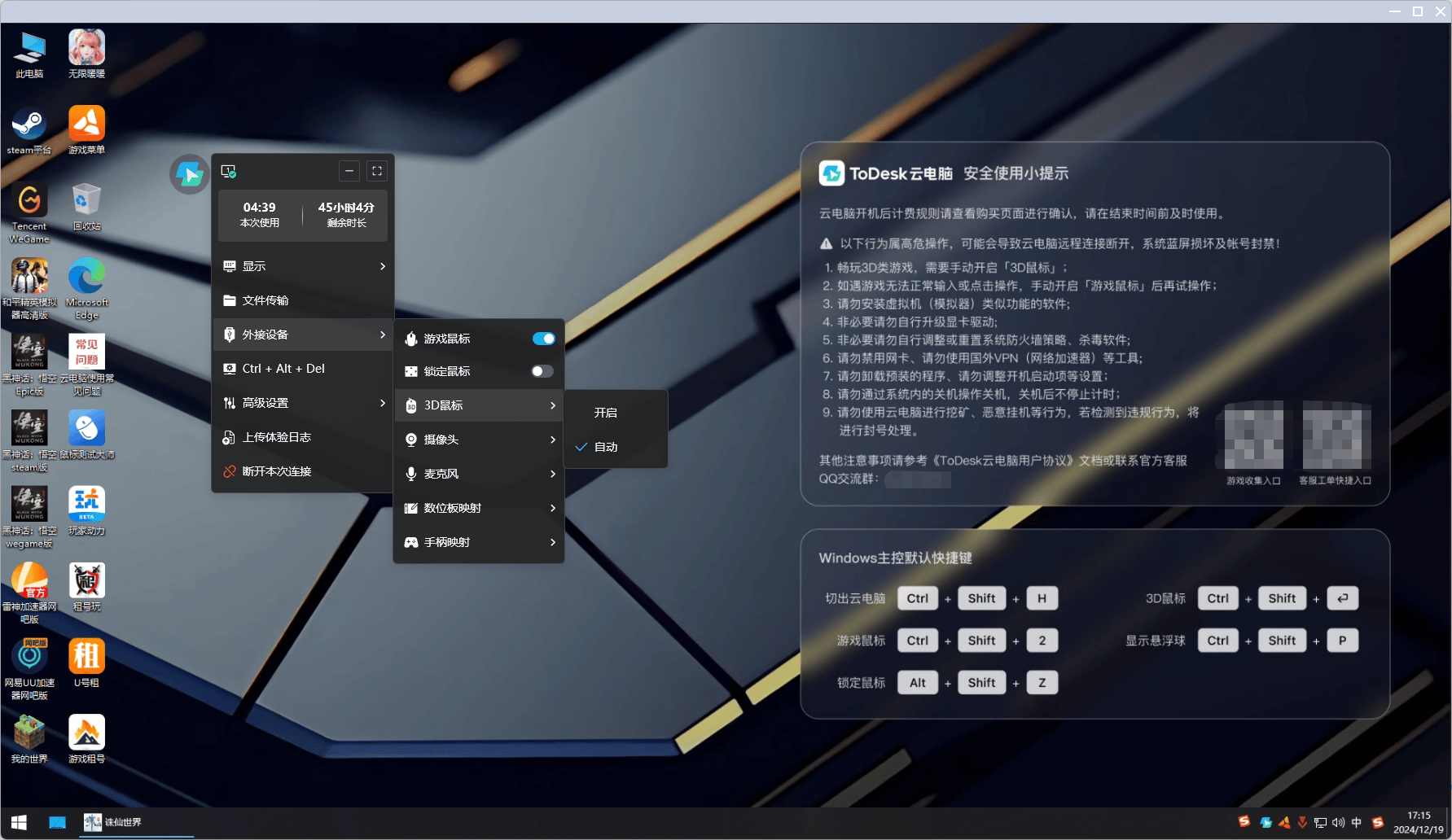Click the 手柄映射 gamepad icon

click(x=411, y=542)
